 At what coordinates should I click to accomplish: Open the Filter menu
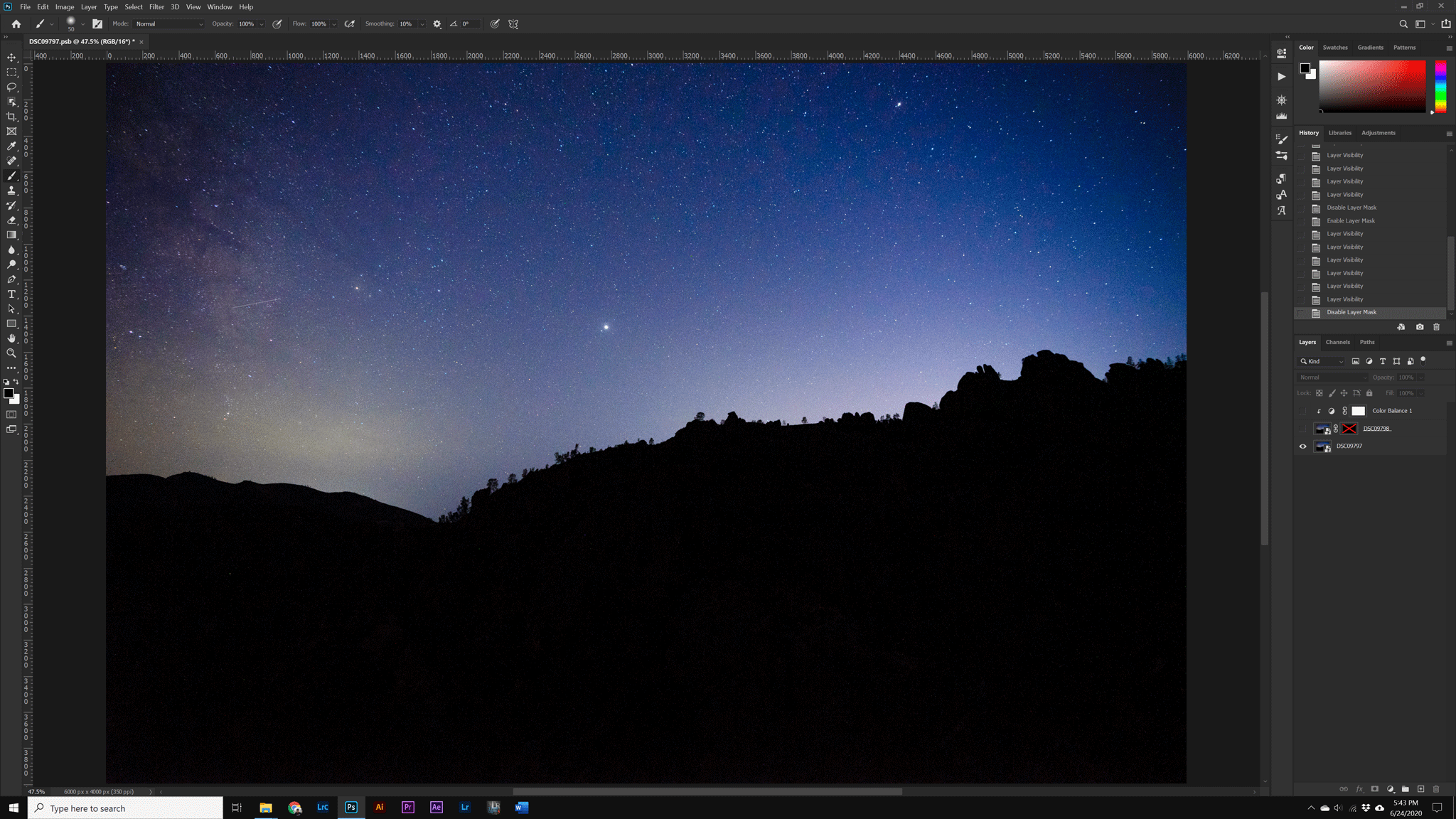click(156, 7)
